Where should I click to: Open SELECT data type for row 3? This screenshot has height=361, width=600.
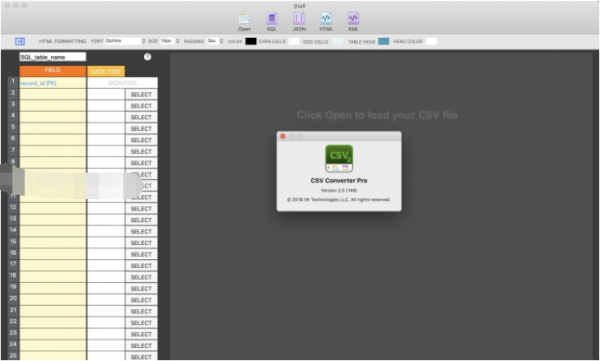point(141,106)
